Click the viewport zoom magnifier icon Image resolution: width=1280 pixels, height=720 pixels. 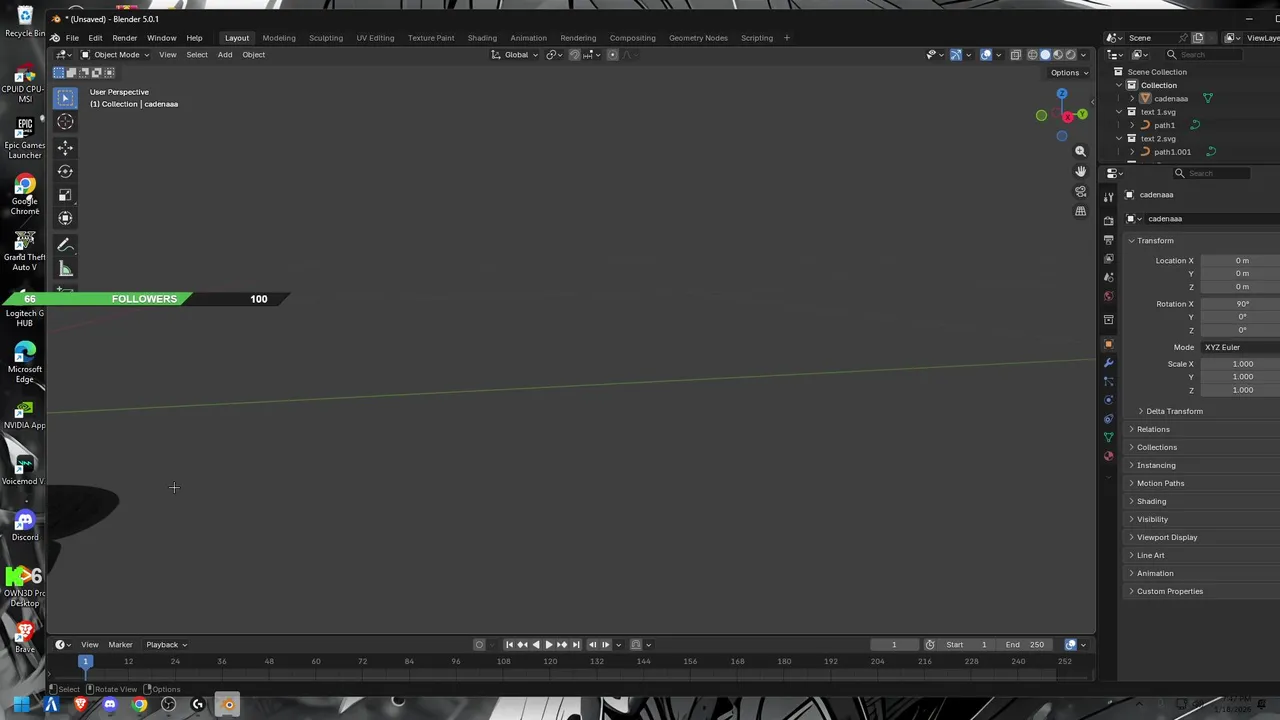(1080, 151)
